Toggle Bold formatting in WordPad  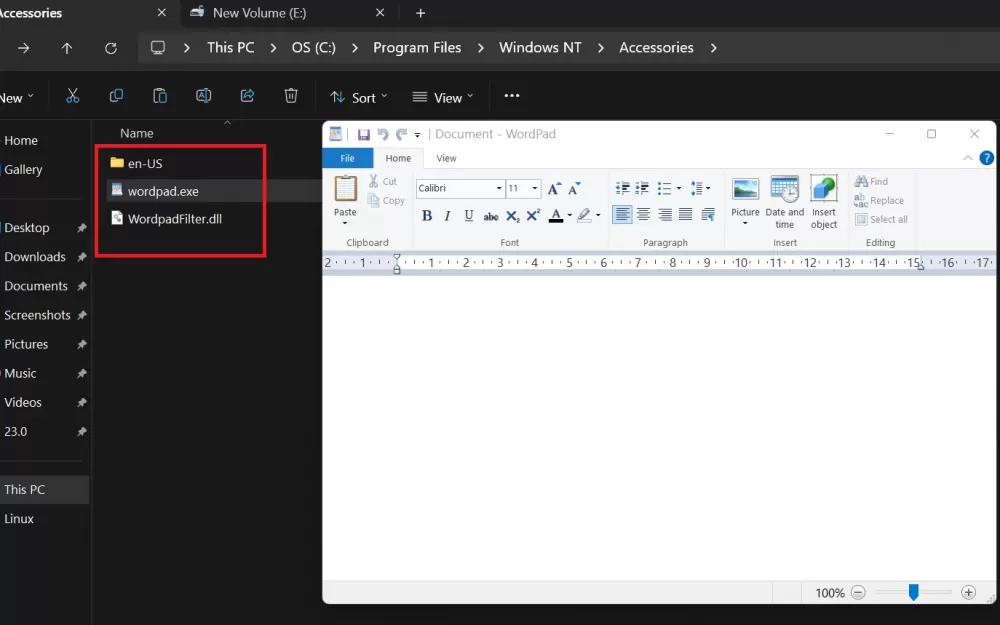[427, 216]
